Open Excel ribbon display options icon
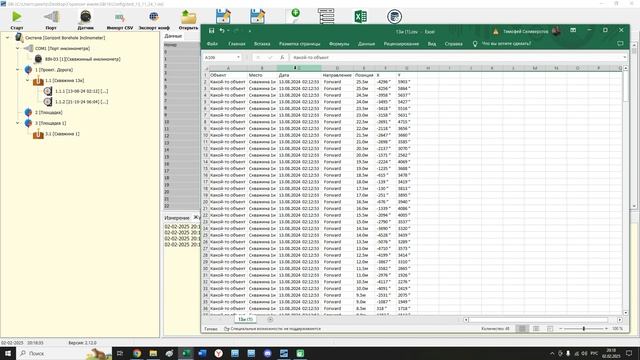Screen dimensions: 640x360 573,30
